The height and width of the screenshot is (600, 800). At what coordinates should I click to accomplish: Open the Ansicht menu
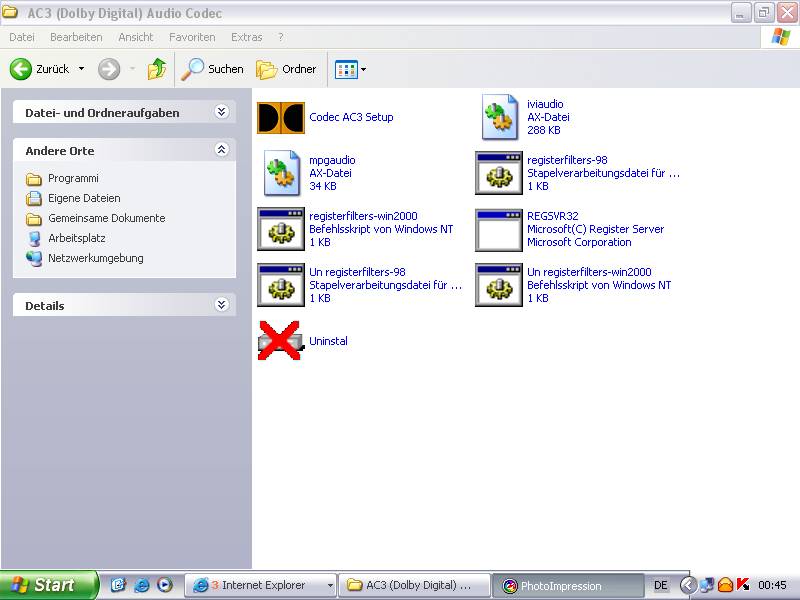point(136,37)
